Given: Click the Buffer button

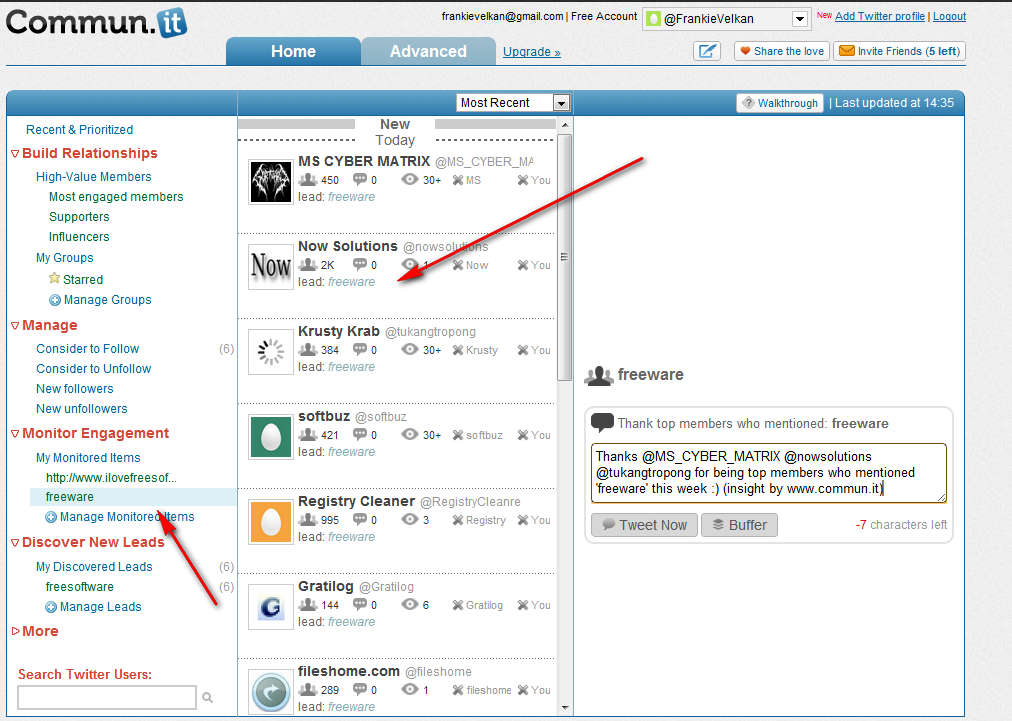Looking at the screenshot, I should click(739, 525).
